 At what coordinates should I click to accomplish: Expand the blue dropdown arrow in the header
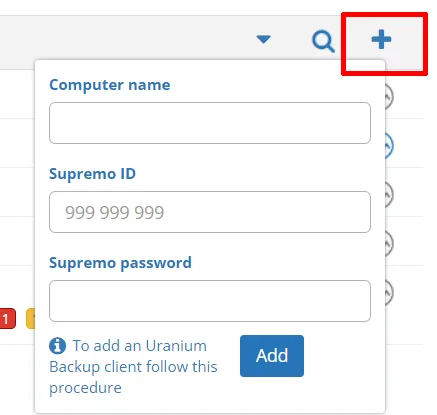(263, 39)
